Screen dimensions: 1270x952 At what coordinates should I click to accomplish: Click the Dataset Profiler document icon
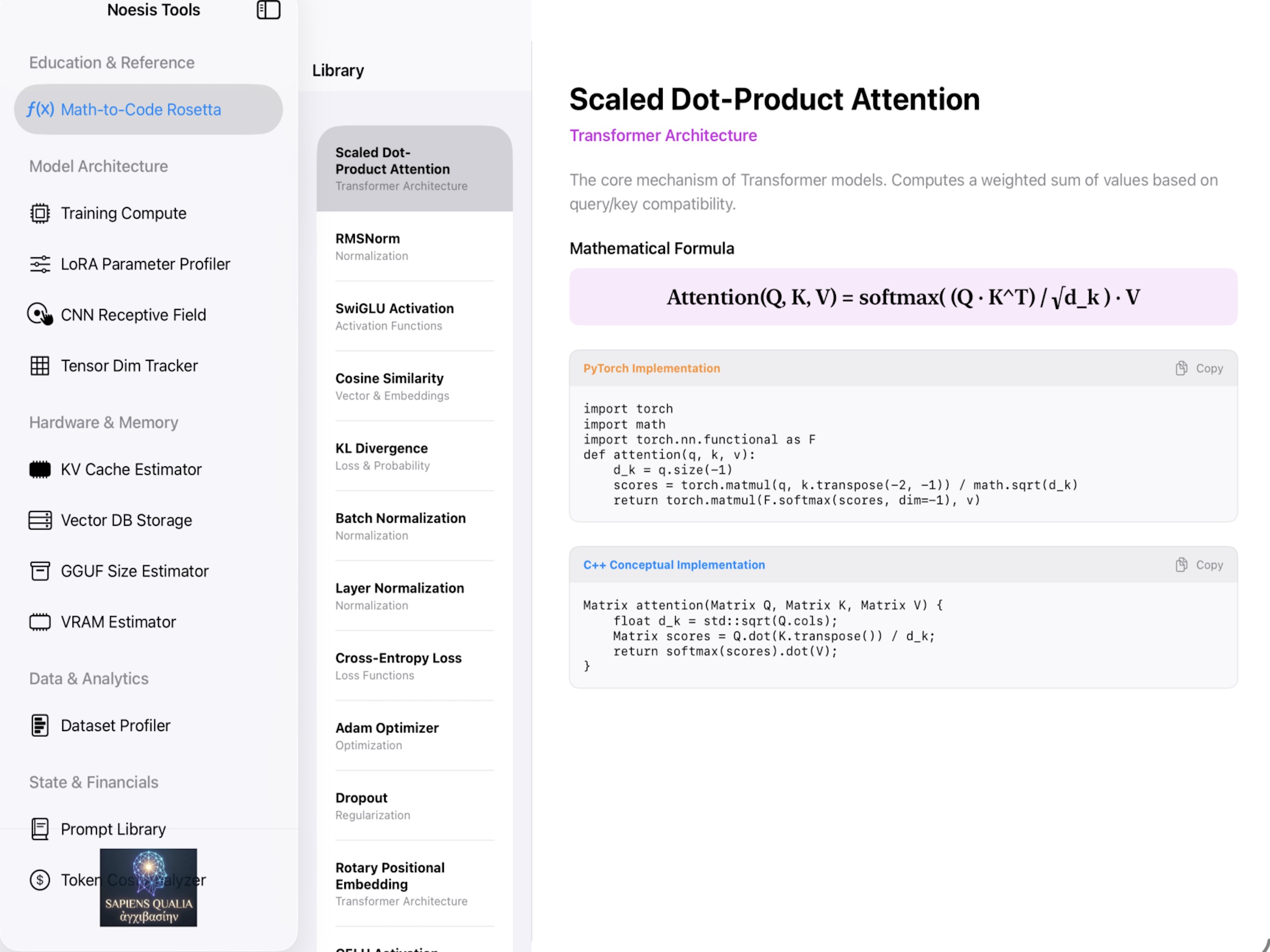[40, 726]
